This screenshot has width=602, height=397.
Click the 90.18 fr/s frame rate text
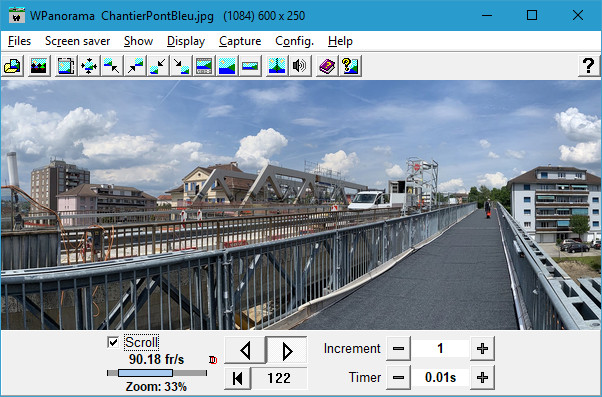(x=157, y=359)
